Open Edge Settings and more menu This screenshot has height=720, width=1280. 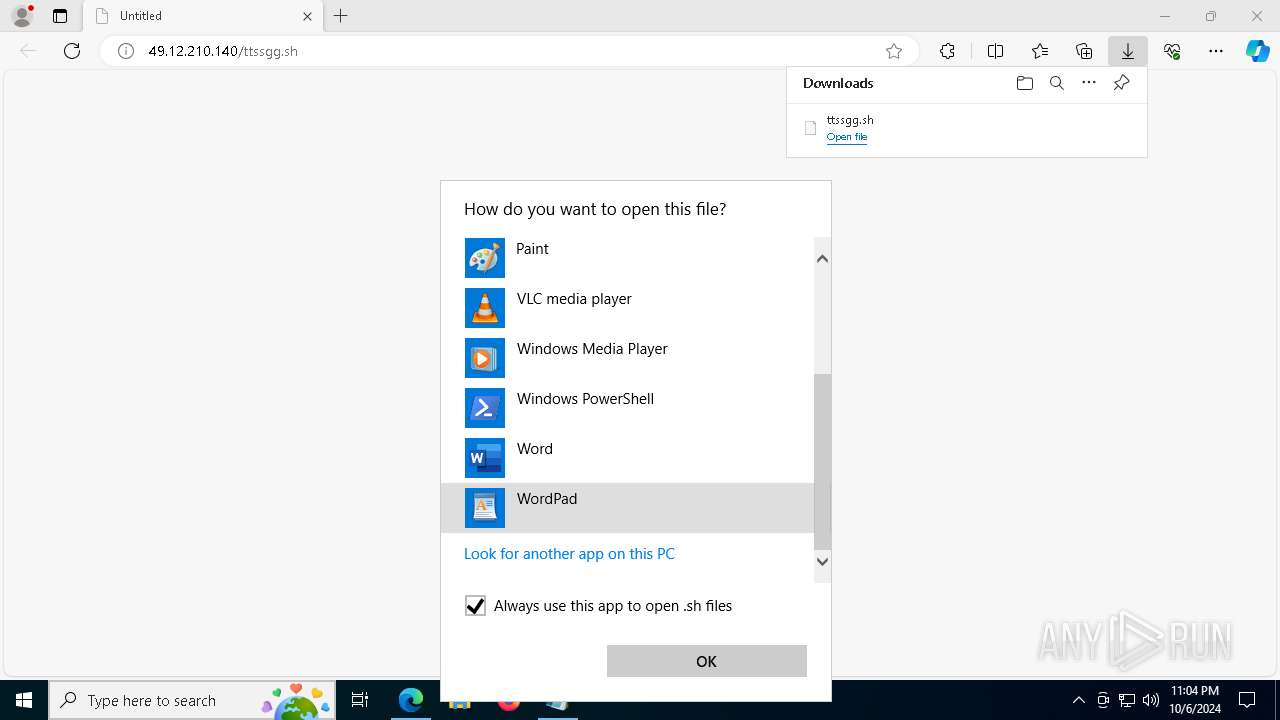[1216, 51]
